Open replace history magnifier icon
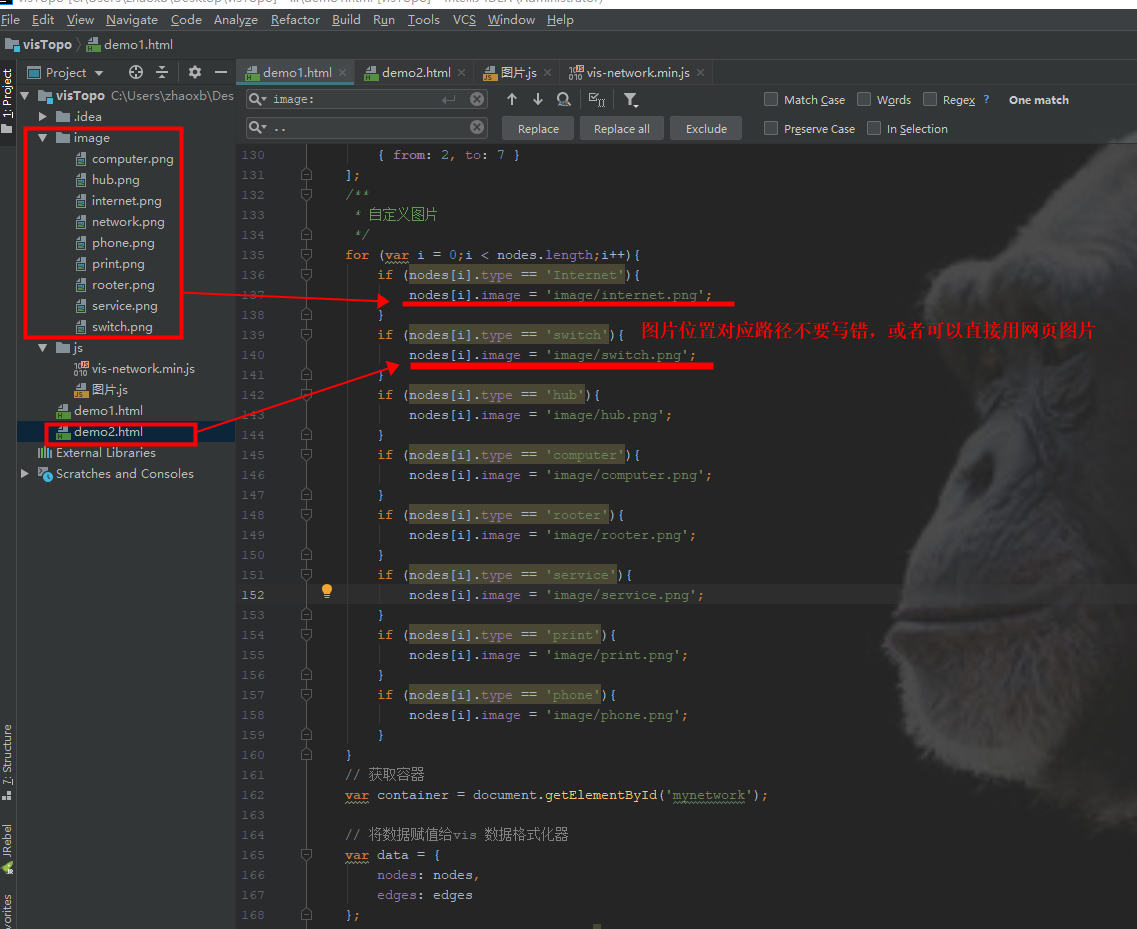 point(257,128)
